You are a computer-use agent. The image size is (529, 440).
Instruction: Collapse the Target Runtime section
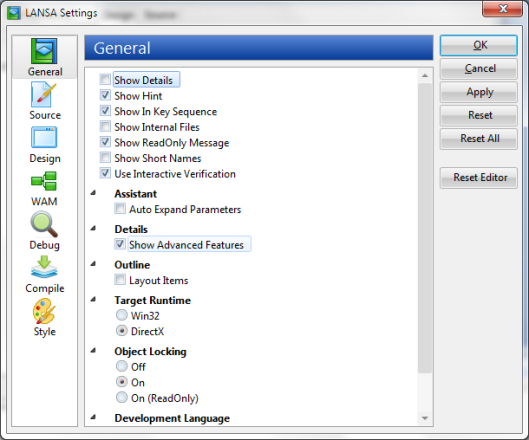tap(93, 300)
